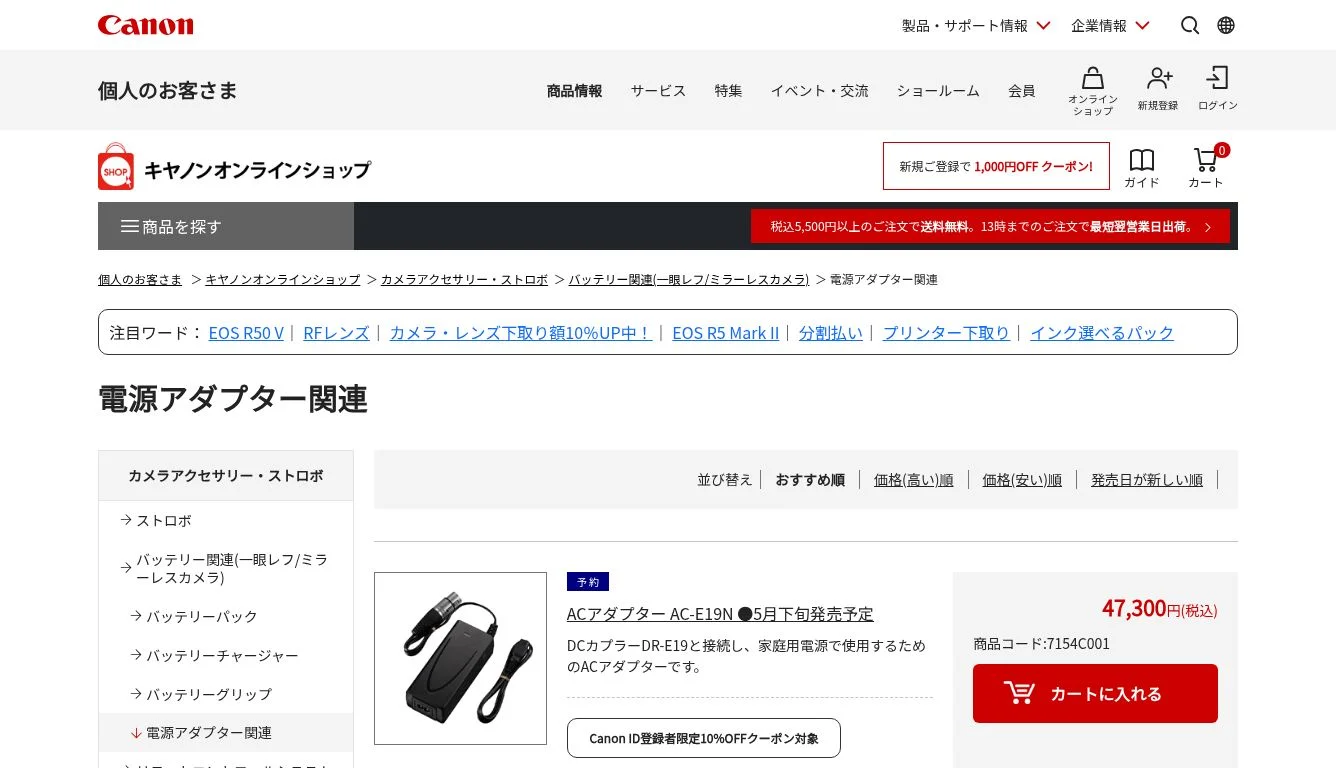The width and height of the screenshot is (1336, 768).
Task: Open カメラ・レンズ下取り額10%UP中 link
Action: 520,333
